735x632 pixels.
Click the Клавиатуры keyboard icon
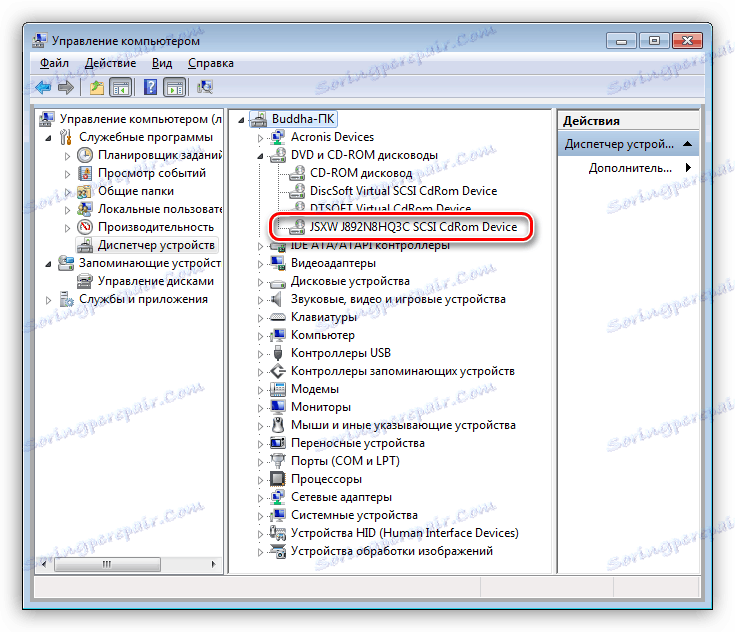(x=278, y=317)
